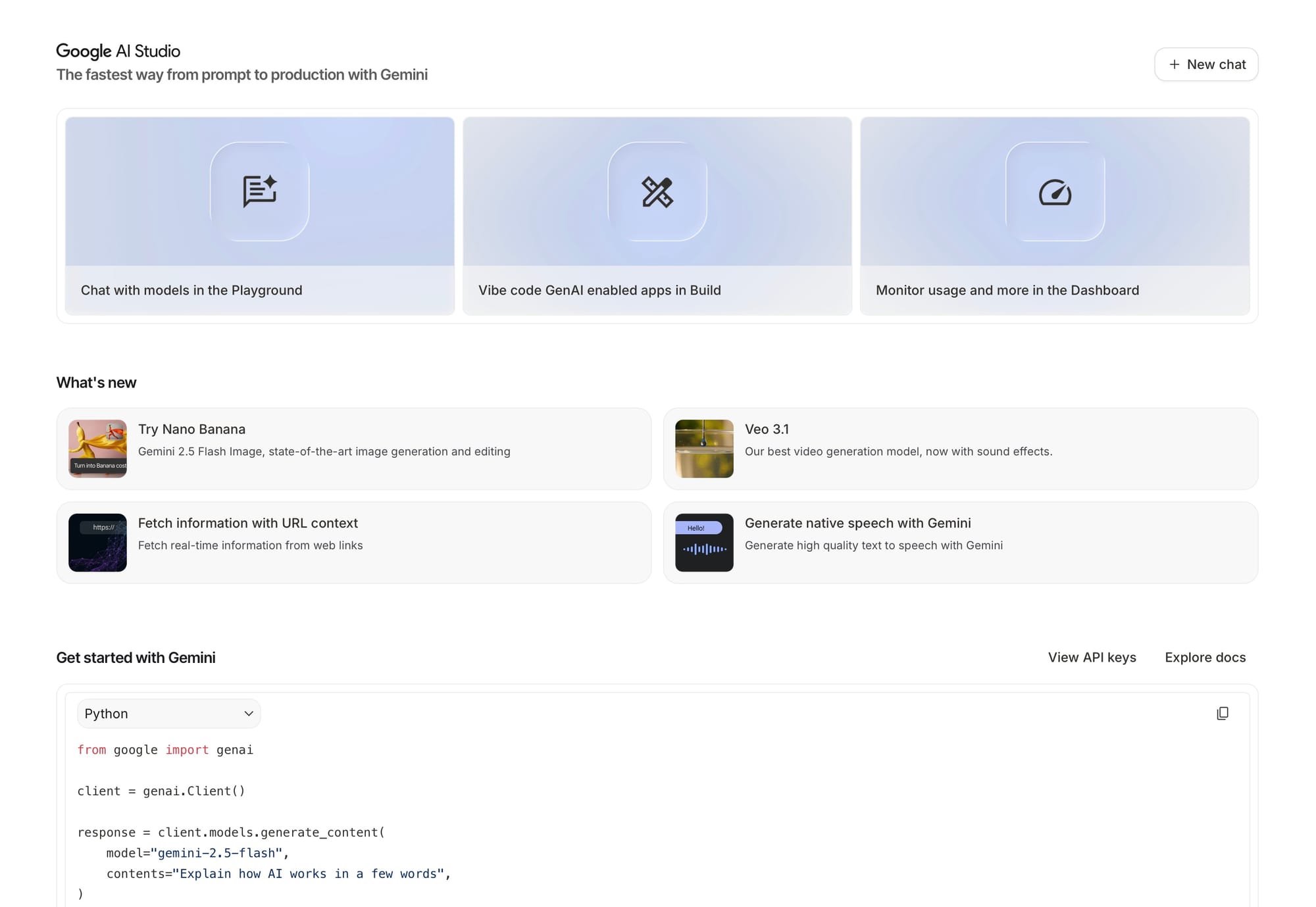Open Explore docs

[x=1205, y=657]
